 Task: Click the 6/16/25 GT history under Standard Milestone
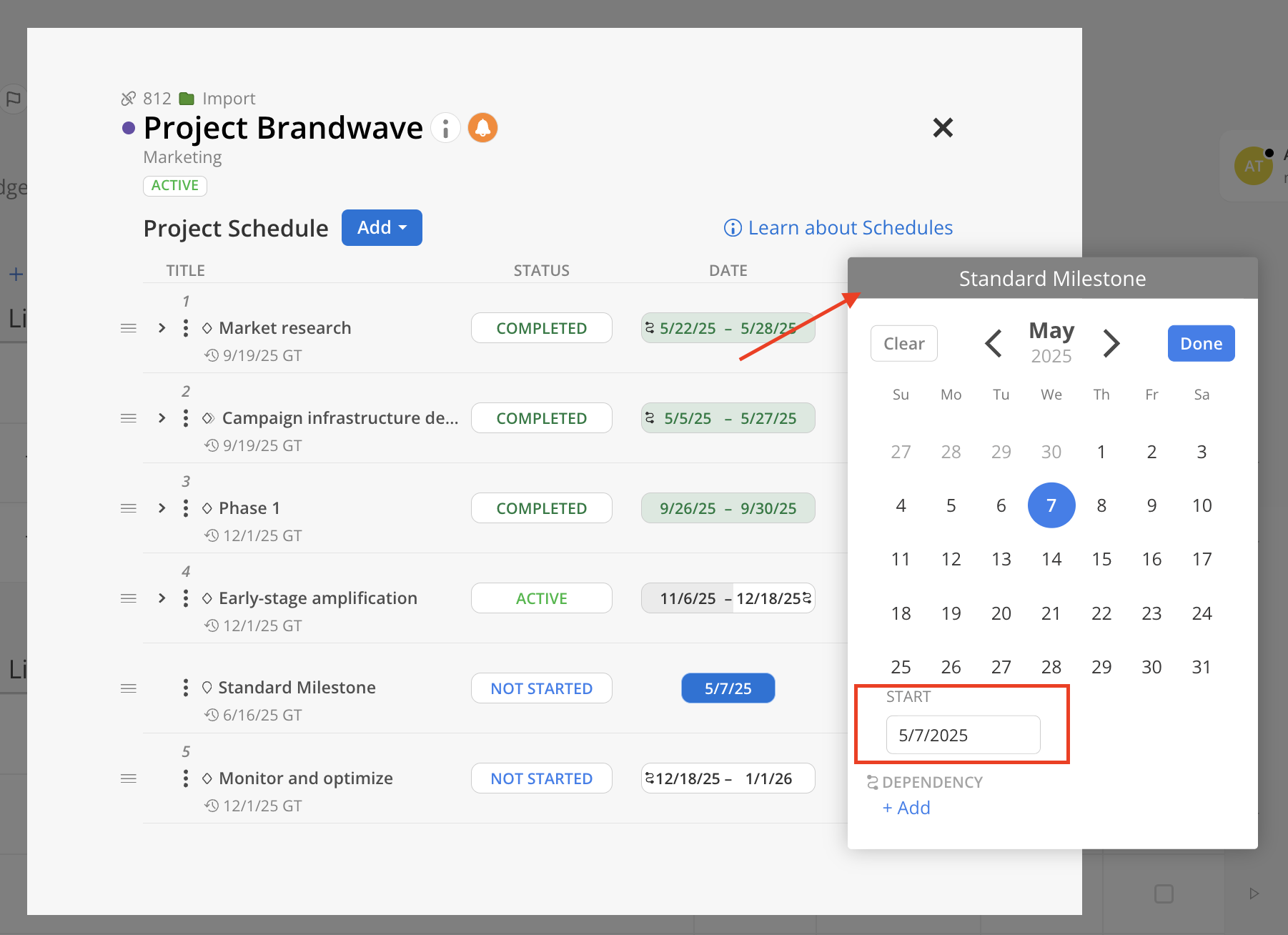(253, 715)
